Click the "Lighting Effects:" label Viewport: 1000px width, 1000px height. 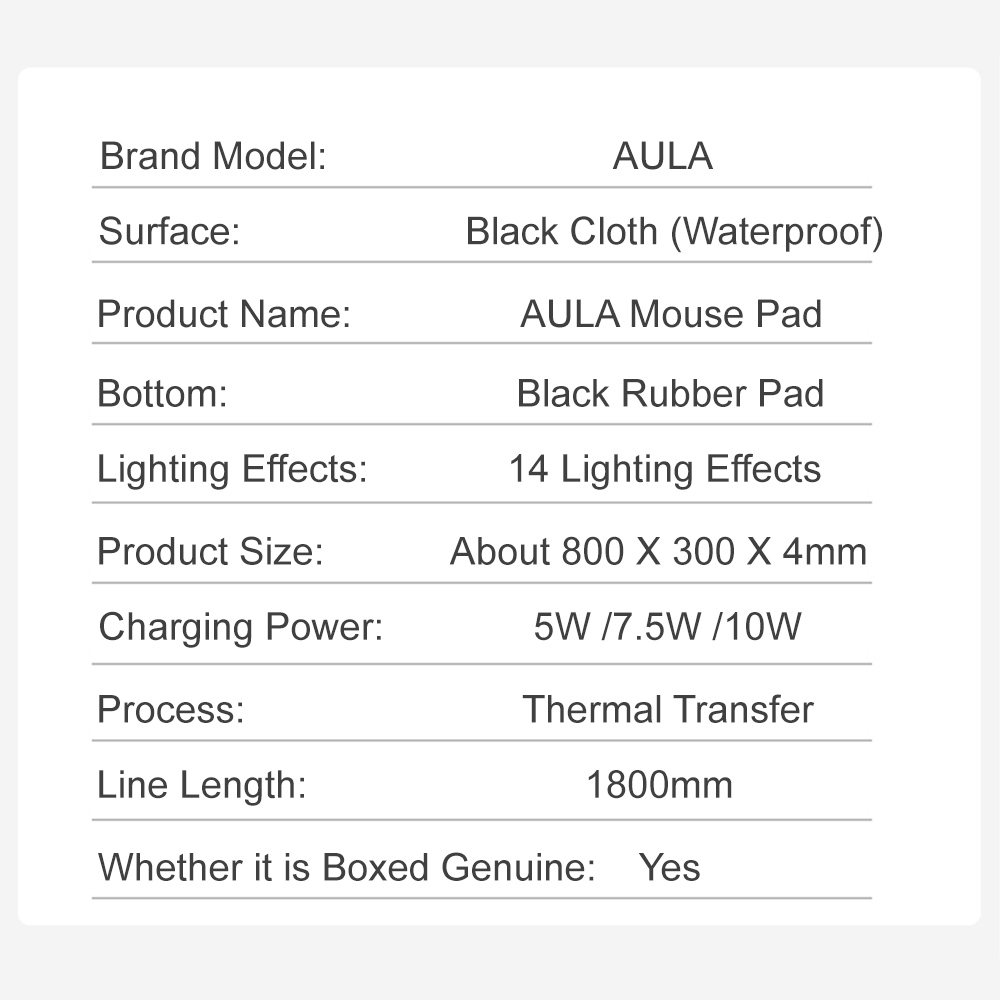coord(232,469)
